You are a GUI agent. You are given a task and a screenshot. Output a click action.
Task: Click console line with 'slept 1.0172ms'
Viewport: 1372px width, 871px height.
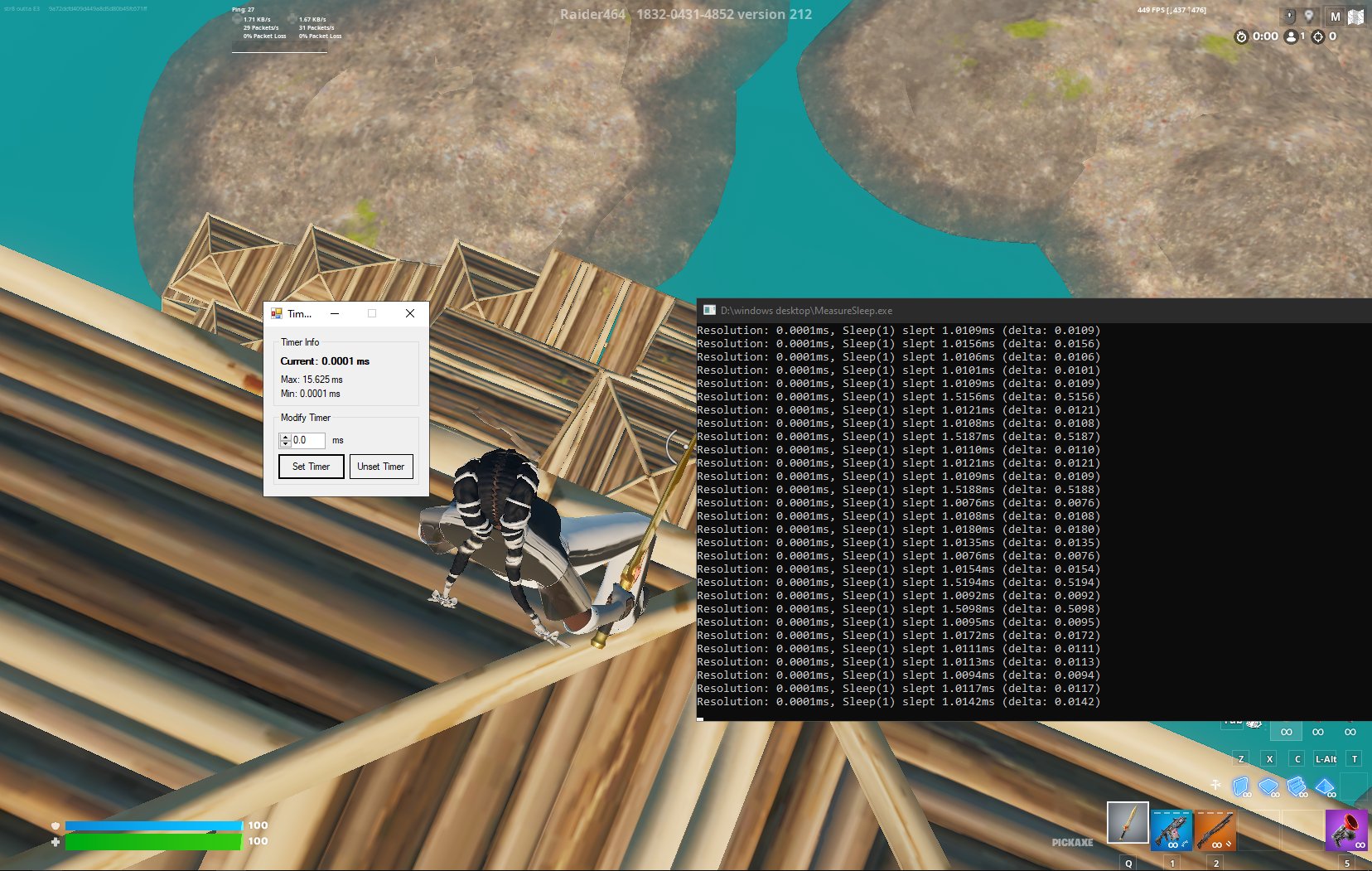click(x=899, y=636)
